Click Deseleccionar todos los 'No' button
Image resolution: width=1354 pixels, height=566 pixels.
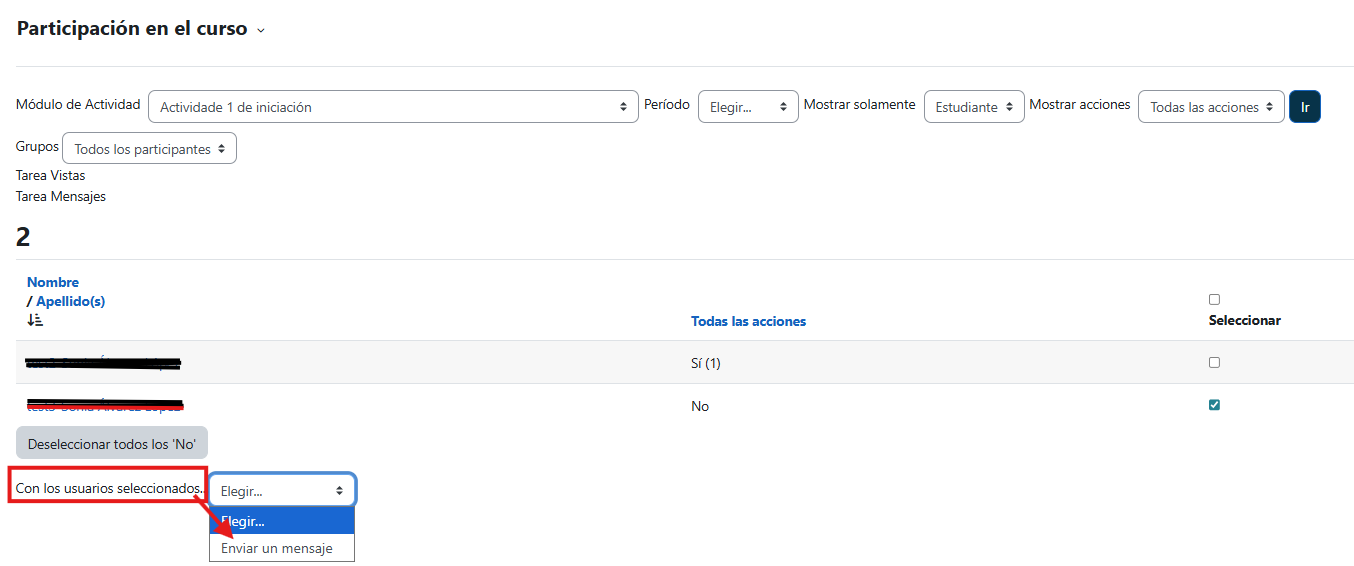pyautogui.click(x=112, y=443)
